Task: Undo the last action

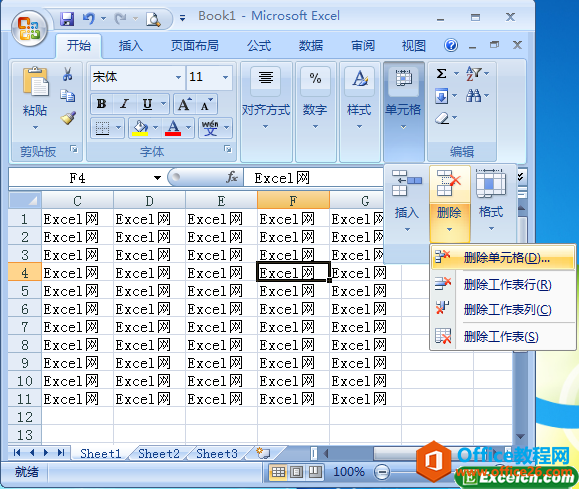Action: tap(89, 18)
